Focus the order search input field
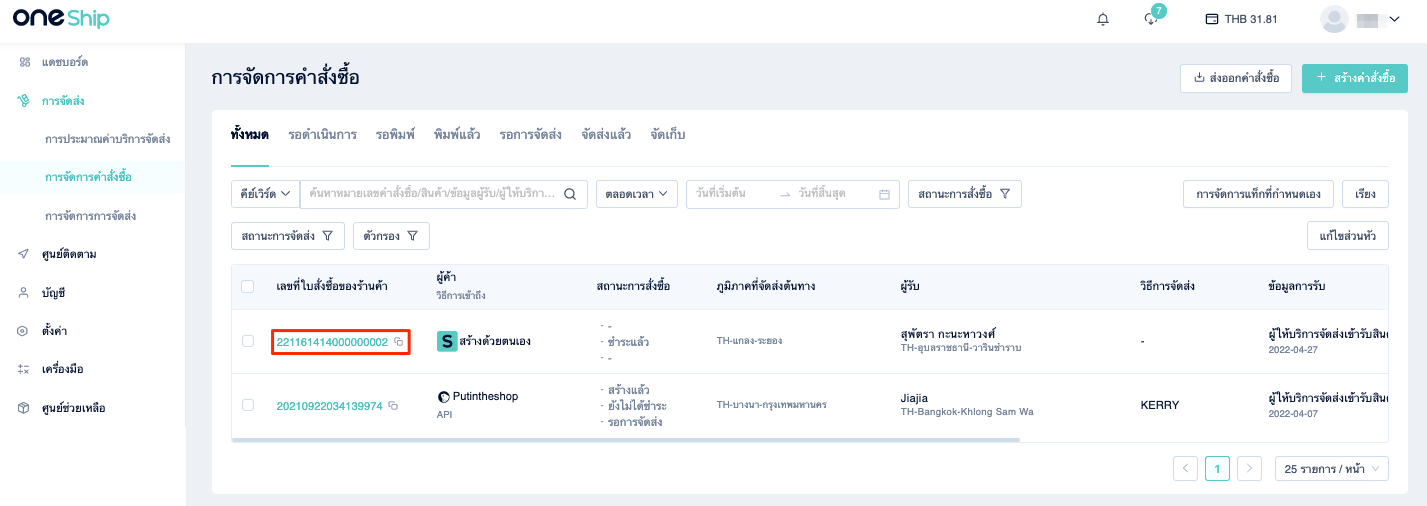1427x506 pixels. (432, 194)
